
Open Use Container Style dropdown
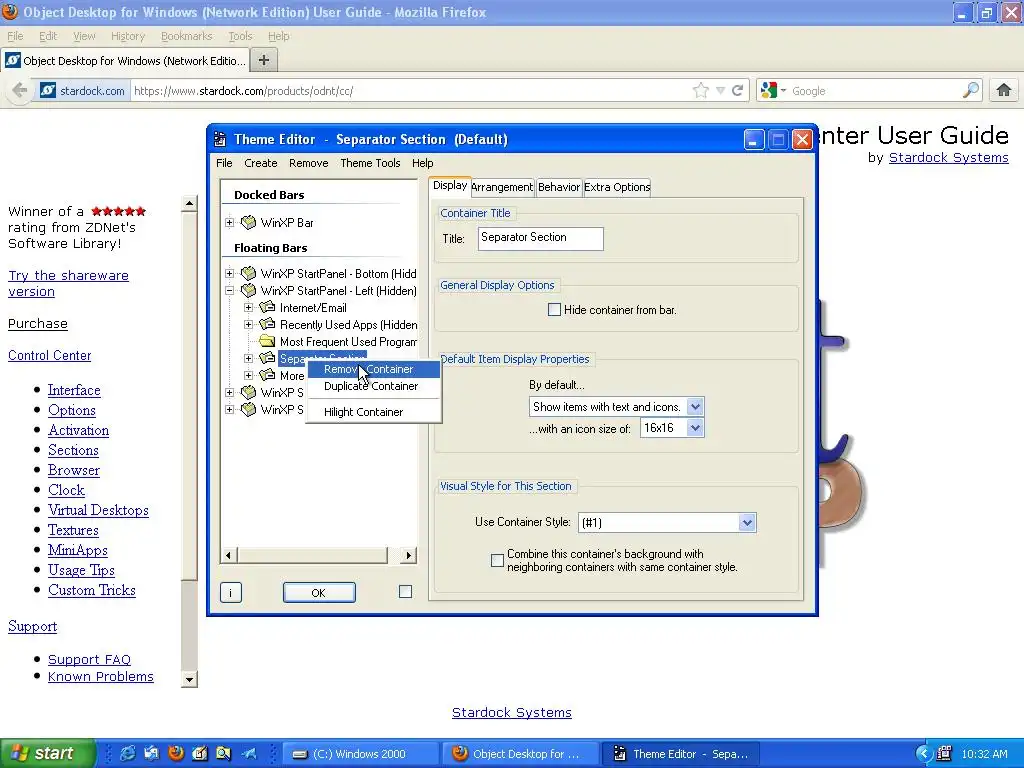coord(747,522)
